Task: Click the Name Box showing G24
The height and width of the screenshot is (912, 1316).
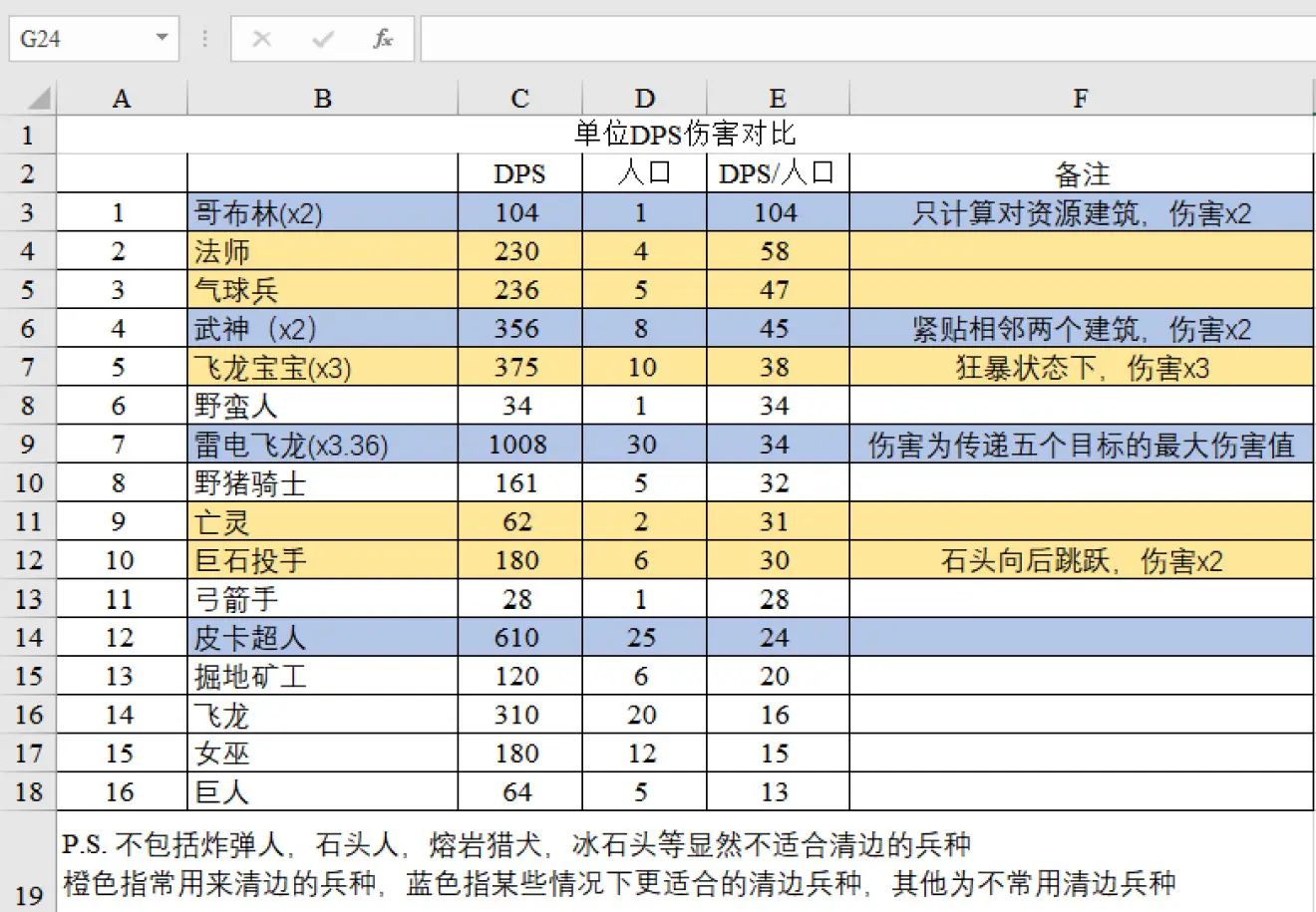Action: tap(94, 39)
